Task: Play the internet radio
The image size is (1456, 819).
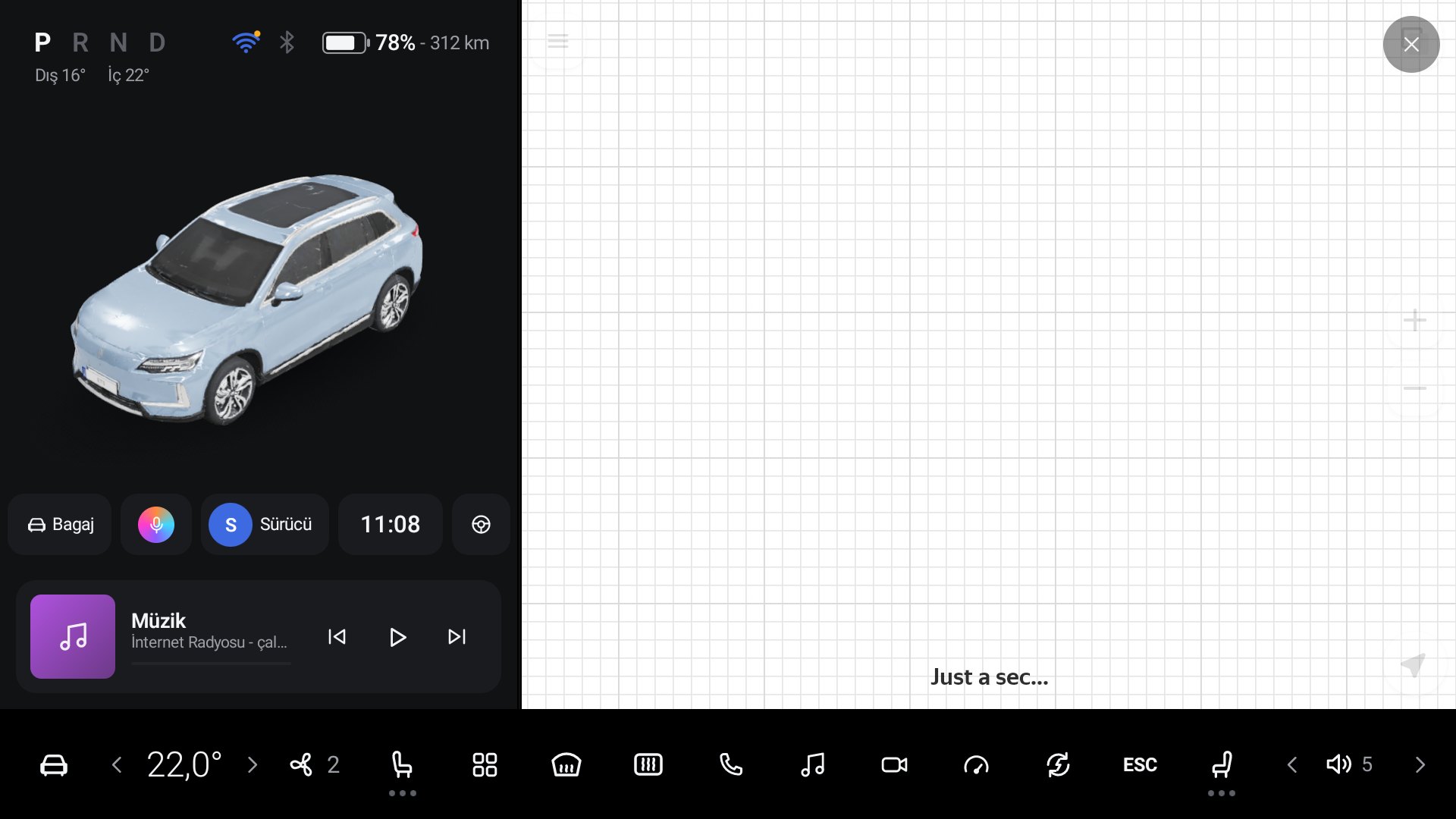Action: tap(397, 637)
